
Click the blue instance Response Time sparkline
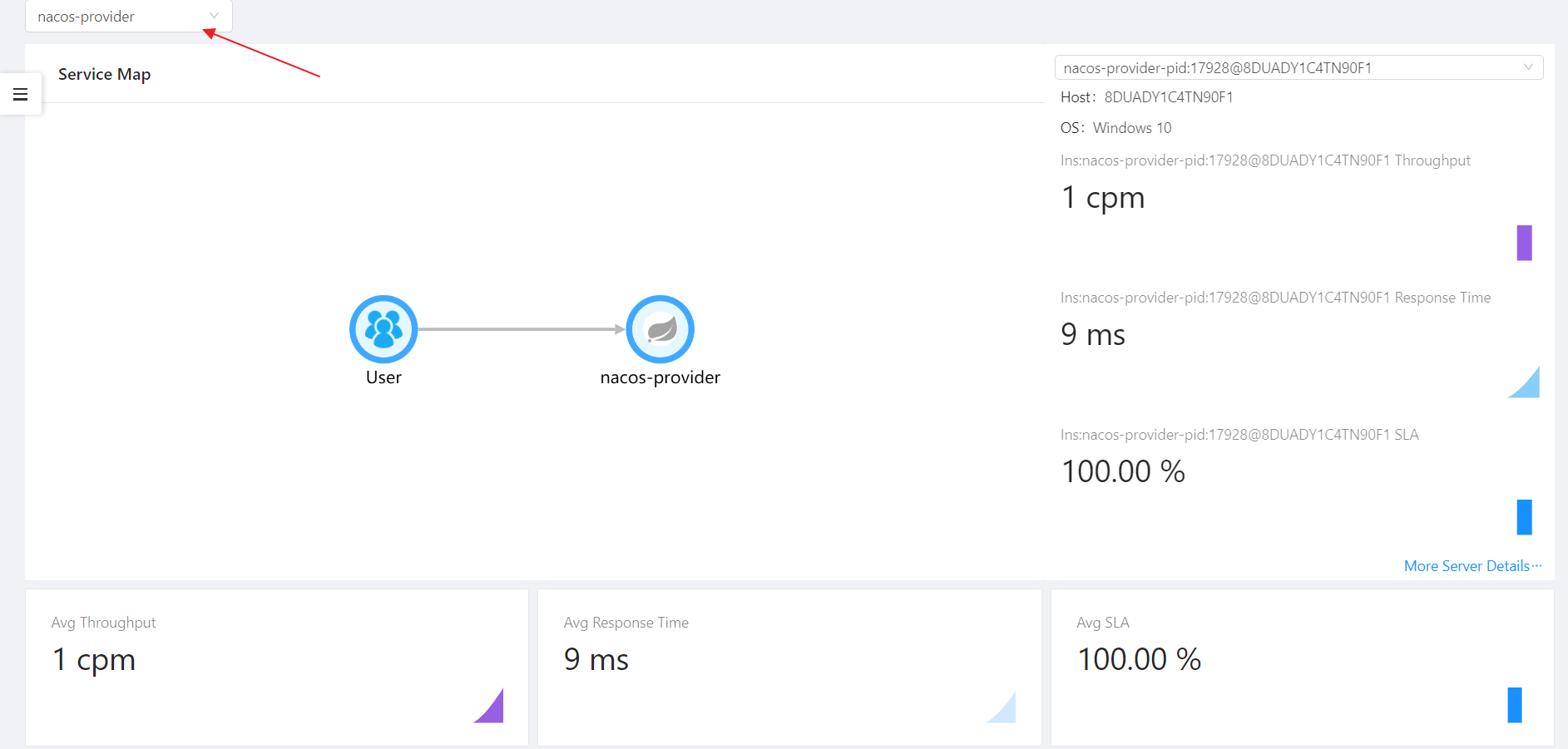coord(1525,383)
